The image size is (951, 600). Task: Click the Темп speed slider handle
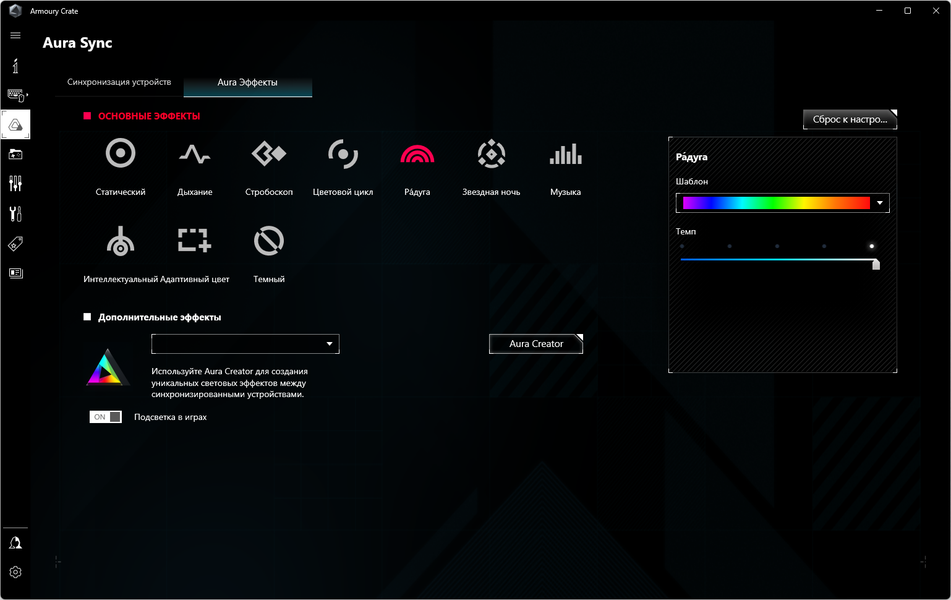[x=875, y=264]
